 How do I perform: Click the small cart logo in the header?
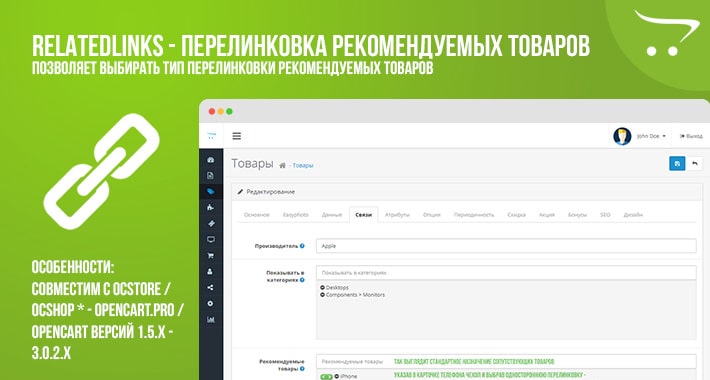point(211,135)
